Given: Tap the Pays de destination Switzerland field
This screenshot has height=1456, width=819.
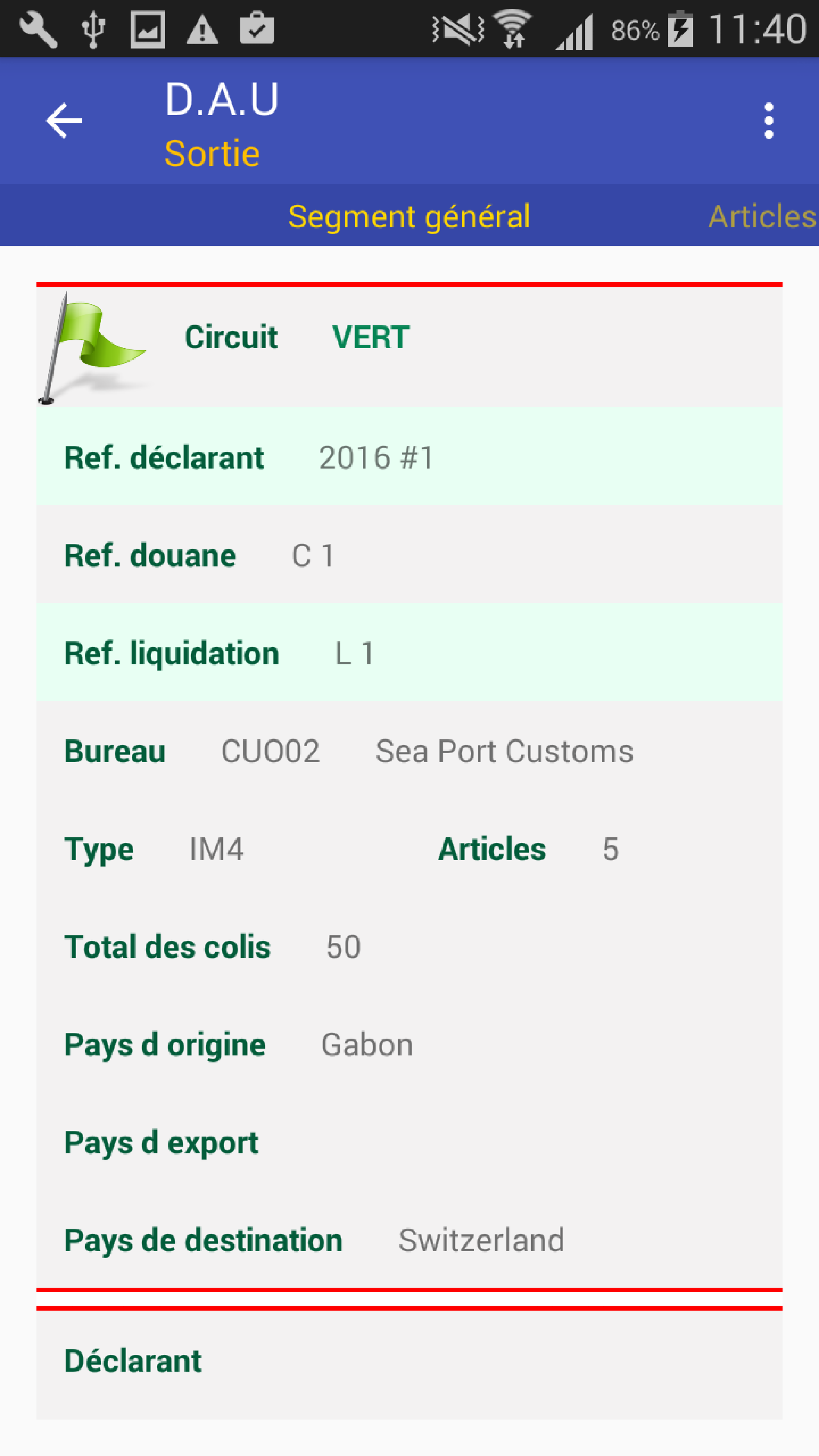Looking at the screenshot, I should [x=409, y=1240].
